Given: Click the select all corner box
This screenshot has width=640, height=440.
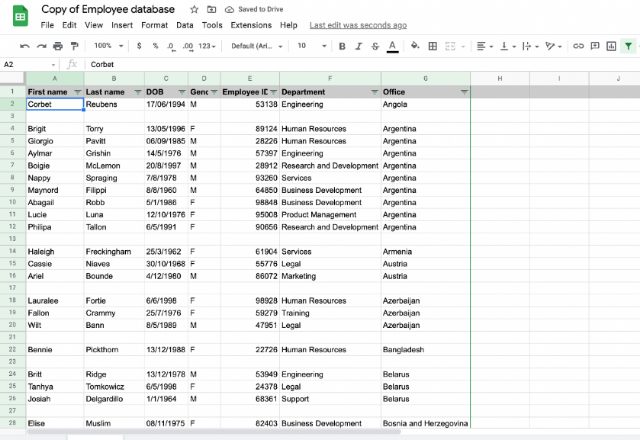Looking at the screenshot, I should point(12,78).
